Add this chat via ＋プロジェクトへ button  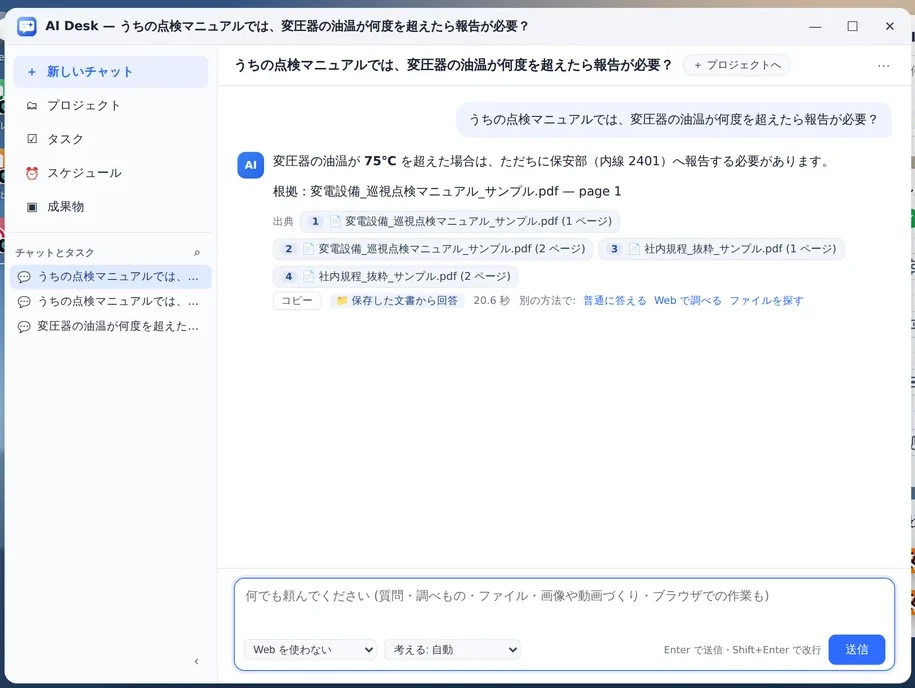click(x=737, y=65)
